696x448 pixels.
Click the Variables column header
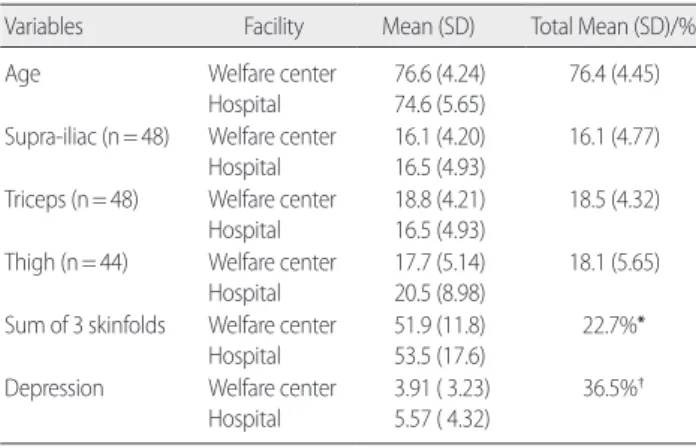coord(44,27)
